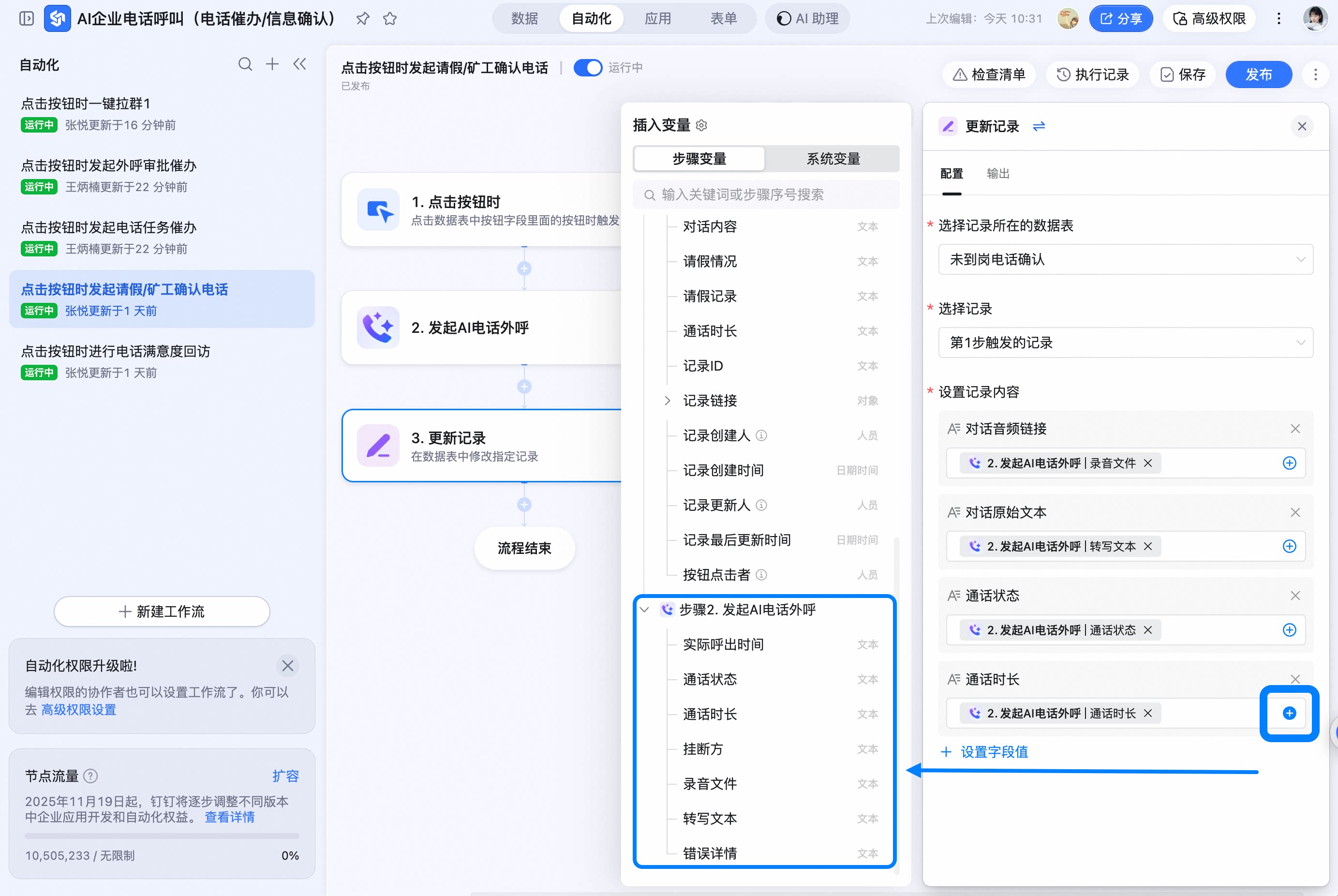1338x896 pixels.
Task: Click the swap icon next to 更新记录
Action: tap(1039, 126)
